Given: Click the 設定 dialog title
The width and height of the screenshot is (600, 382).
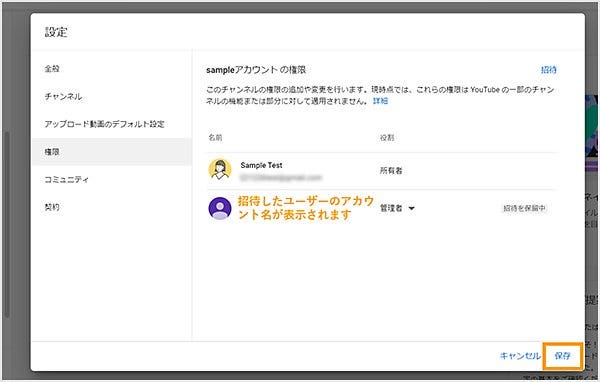Looking at the screenshot, I should tap(56, 32).
